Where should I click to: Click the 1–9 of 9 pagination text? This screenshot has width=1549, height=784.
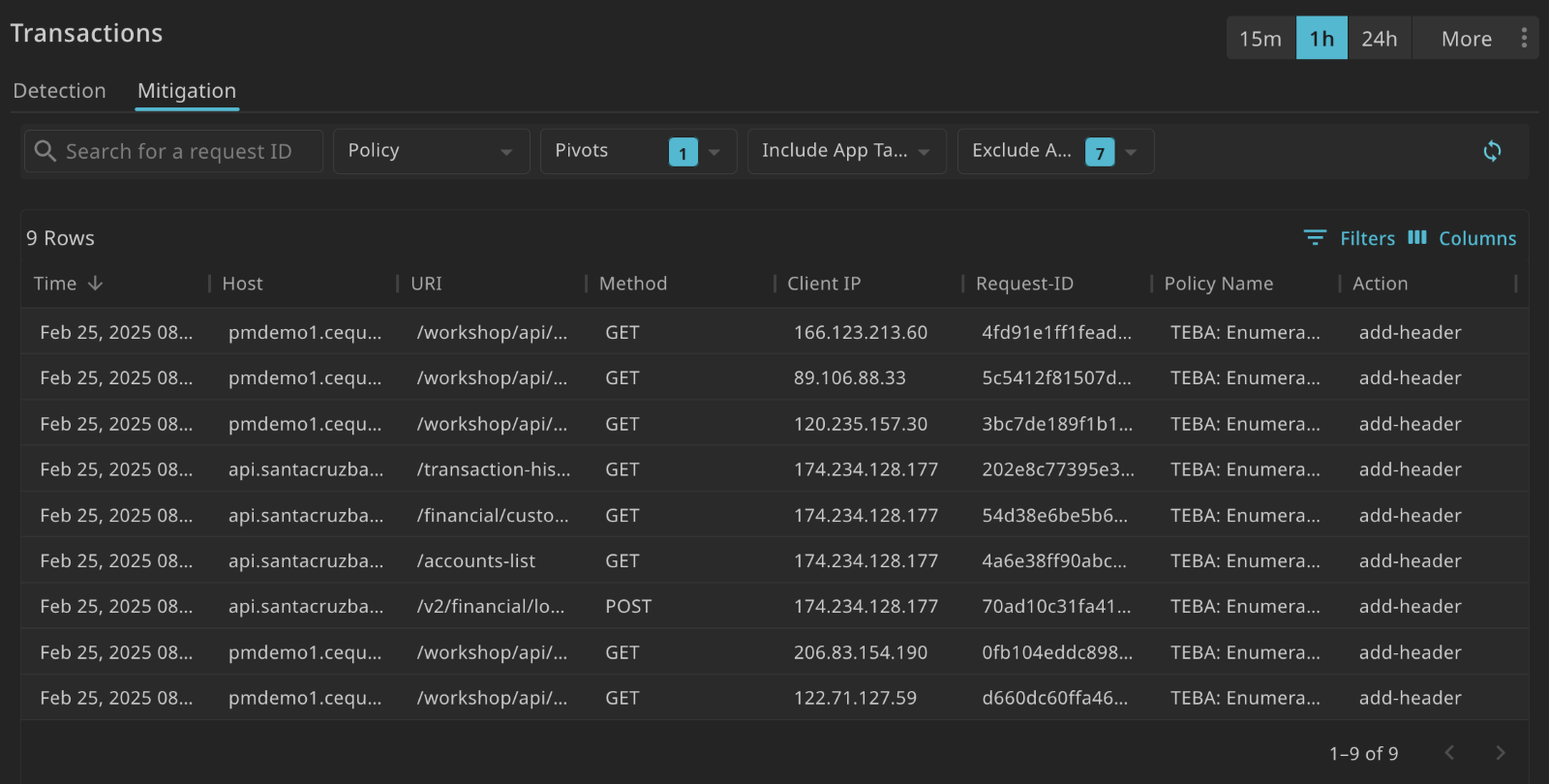click(x=1363, y=753)
